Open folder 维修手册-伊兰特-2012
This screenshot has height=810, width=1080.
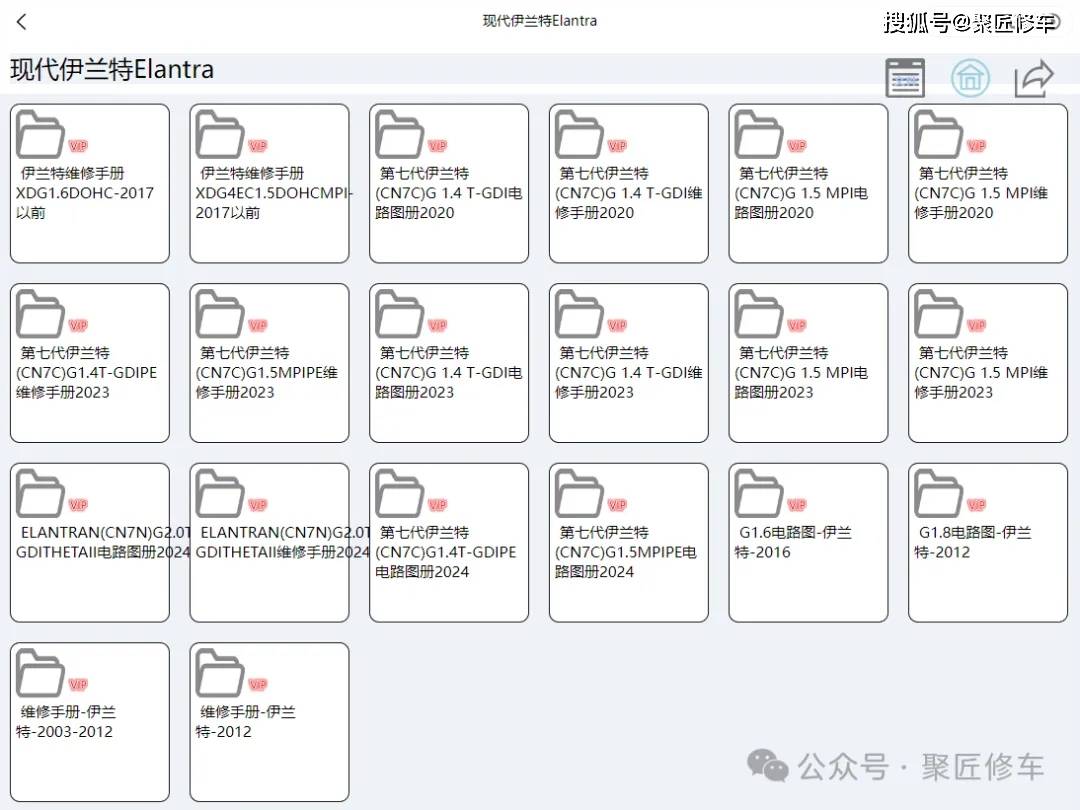[x=269, y=723]
